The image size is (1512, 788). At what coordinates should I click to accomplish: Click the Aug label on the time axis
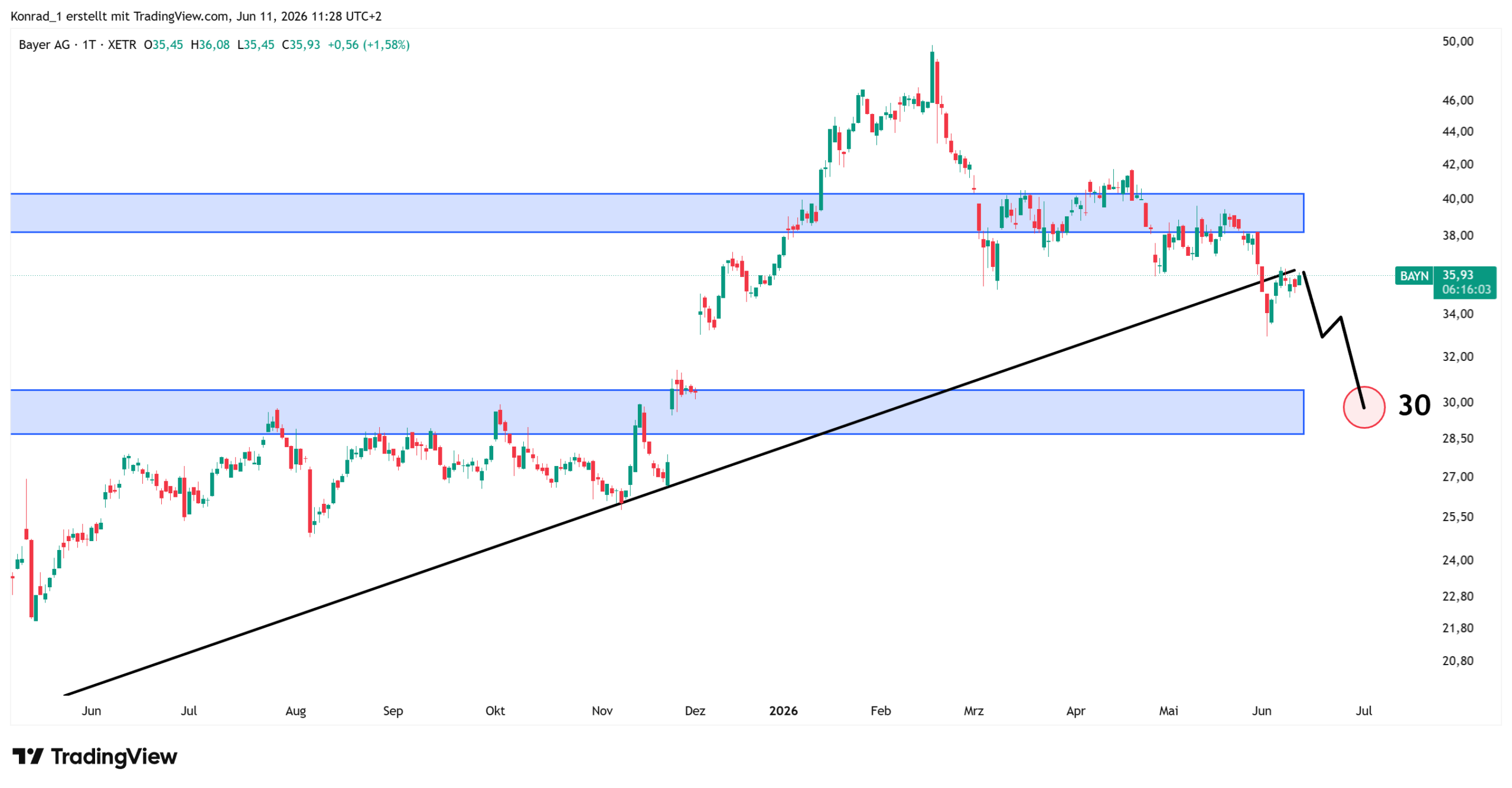click(295, 711)
